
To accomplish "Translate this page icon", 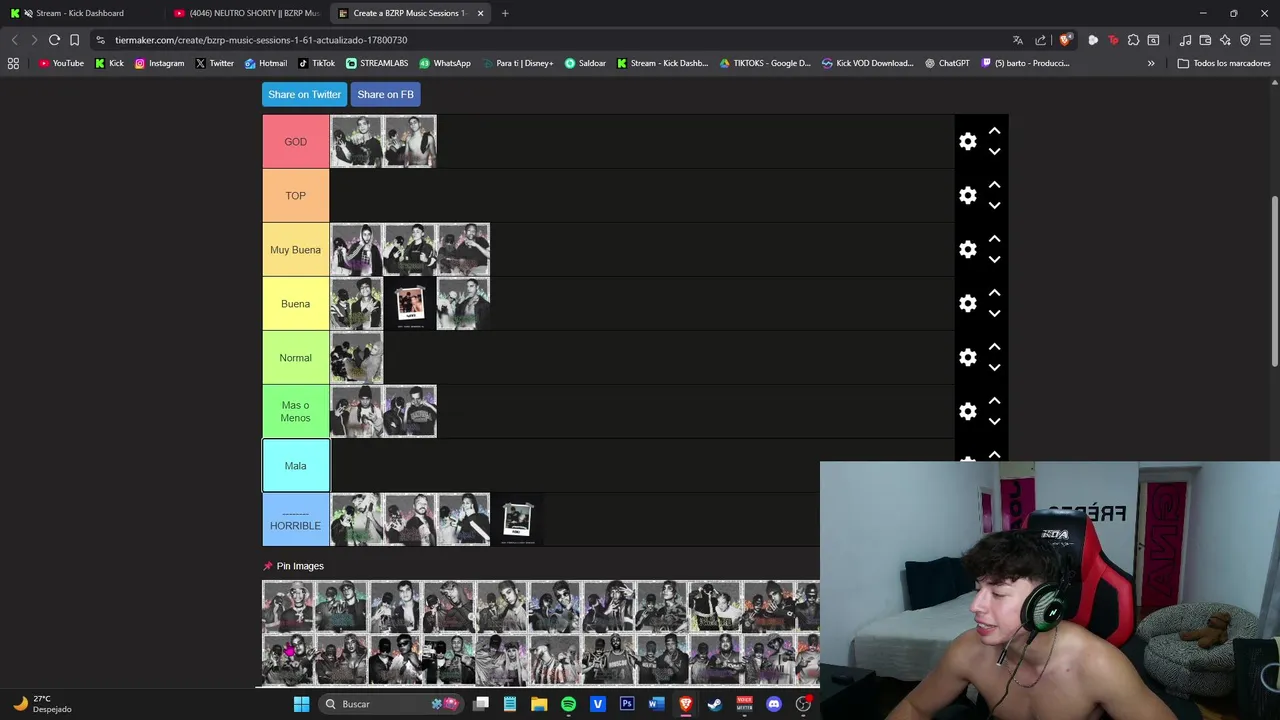I will coord(1018,40).
